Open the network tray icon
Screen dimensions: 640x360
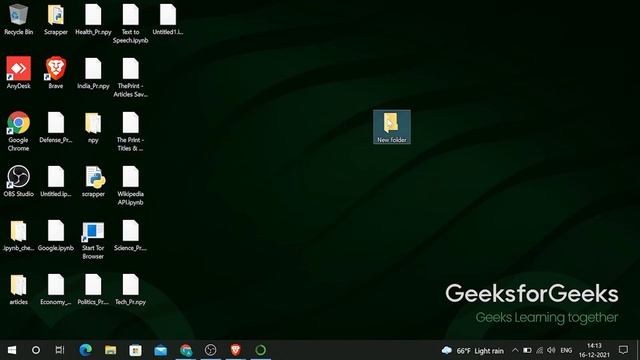point(540,350)
